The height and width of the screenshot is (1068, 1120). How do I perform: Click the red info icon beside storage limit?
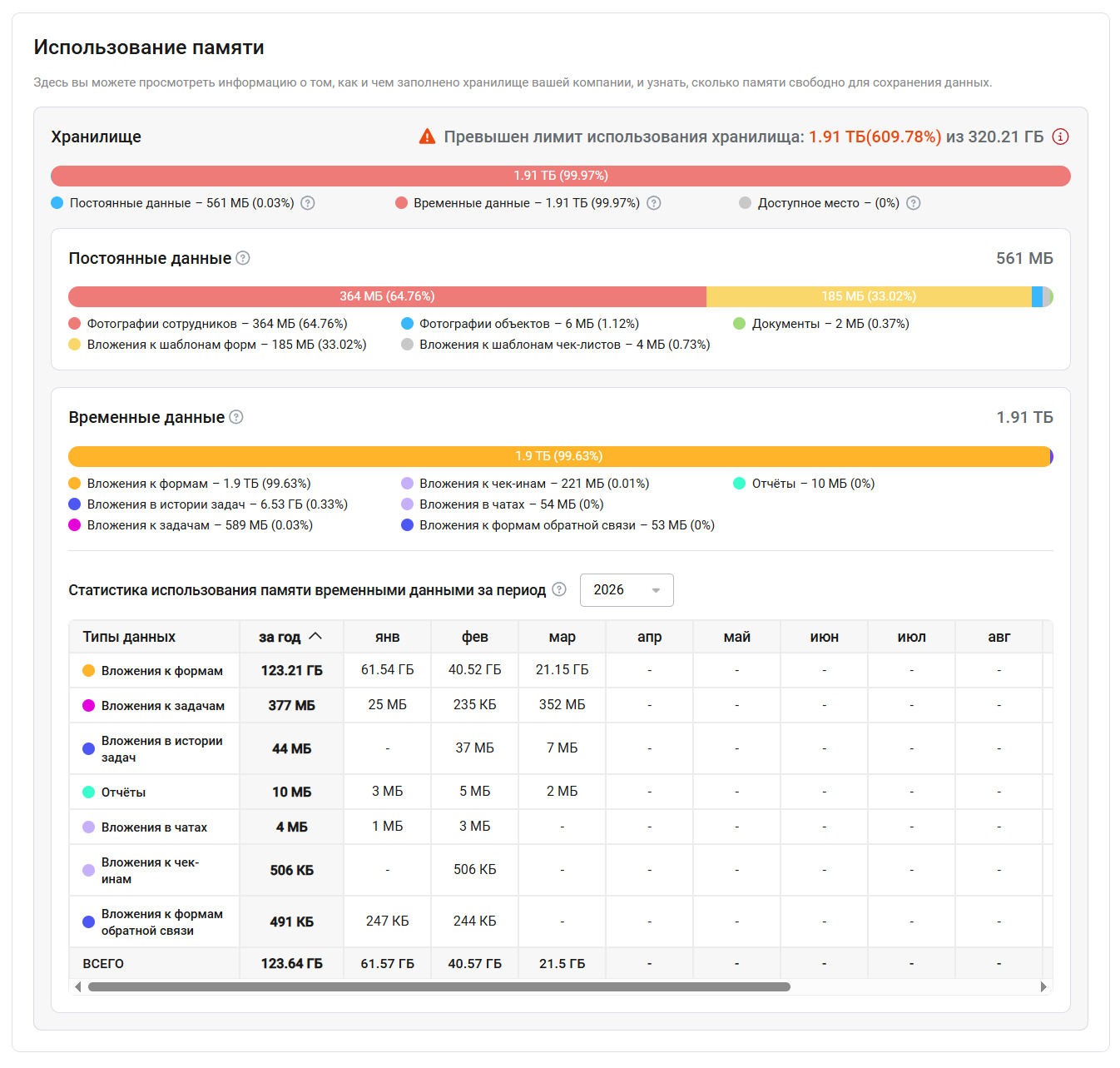1060,137
